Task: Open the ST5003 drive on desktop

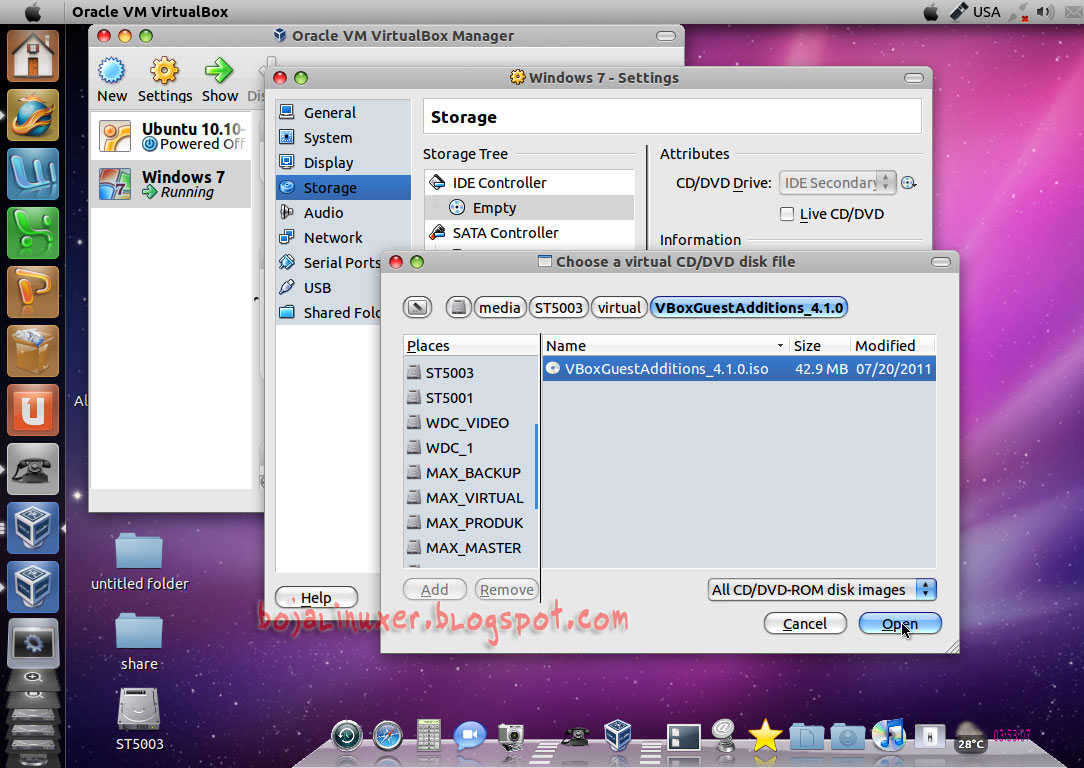Action: coord(139,719)
